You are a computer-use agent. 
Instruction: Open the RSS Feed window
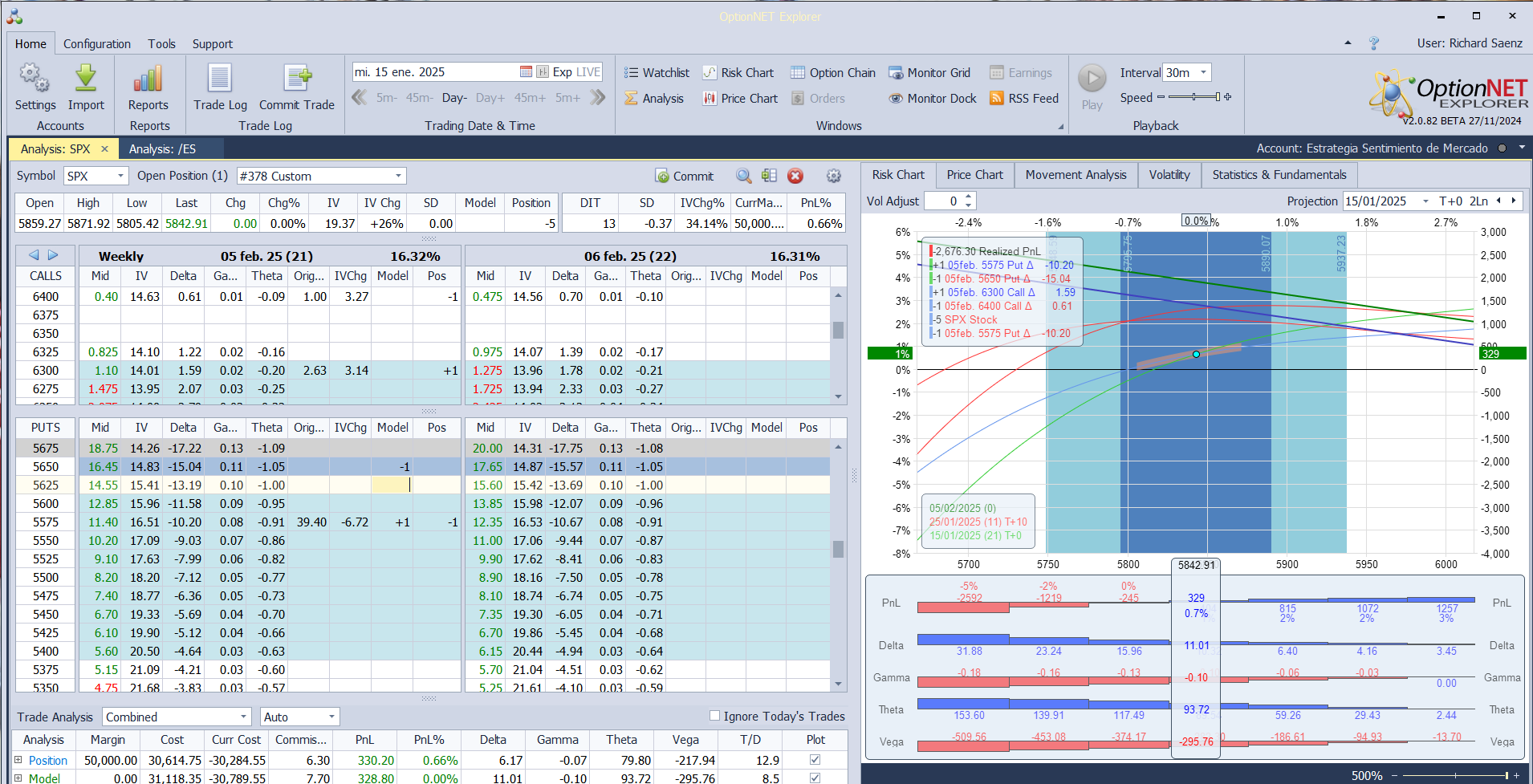1024,98
